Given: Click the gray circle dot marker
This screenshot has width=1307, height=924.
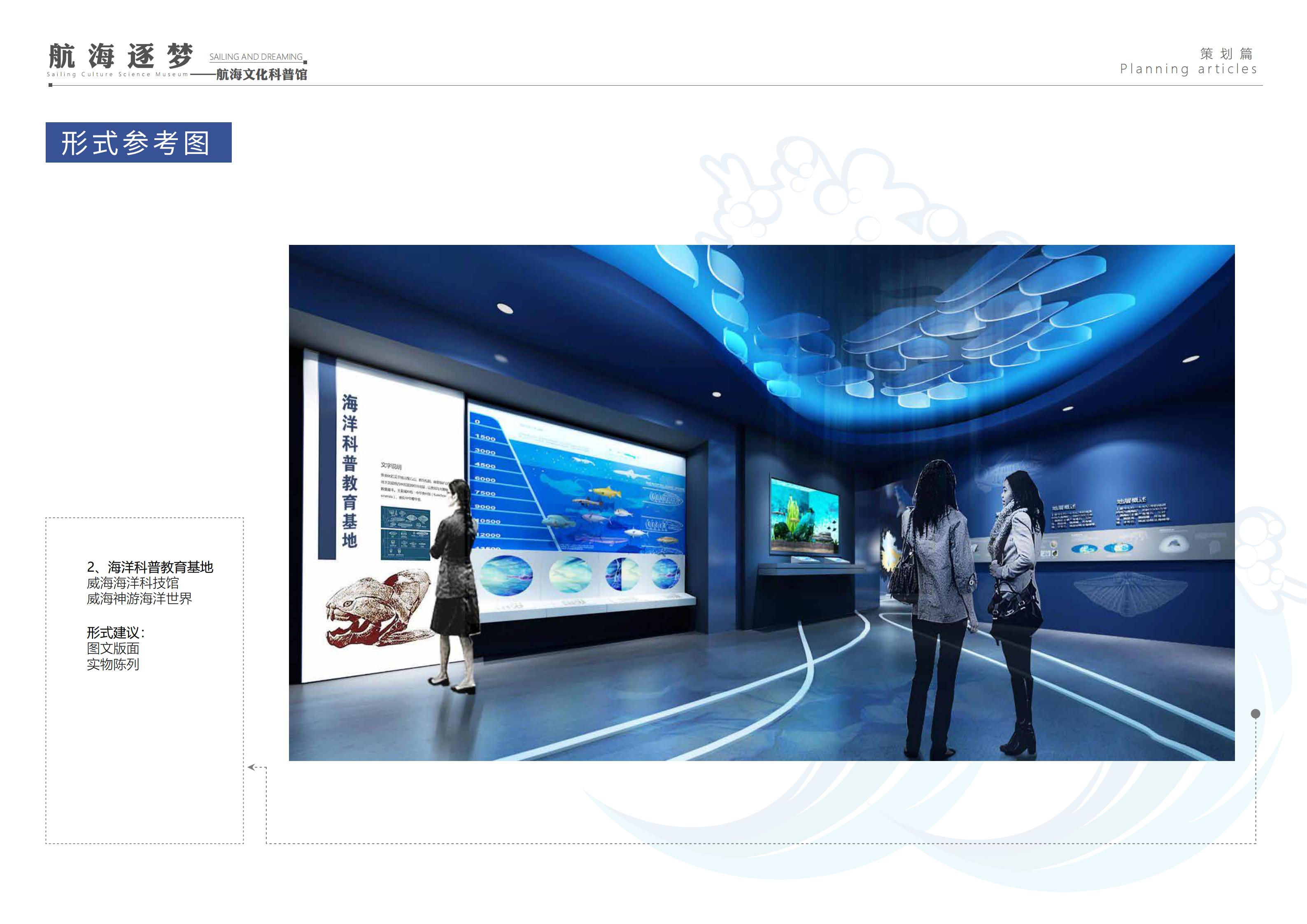Looking at the screenshot, I should [1255, 713].
